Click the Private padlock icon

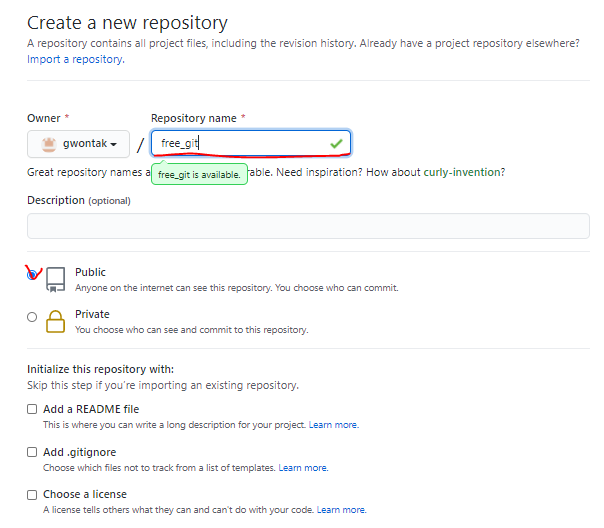click(x=55, y=321)
